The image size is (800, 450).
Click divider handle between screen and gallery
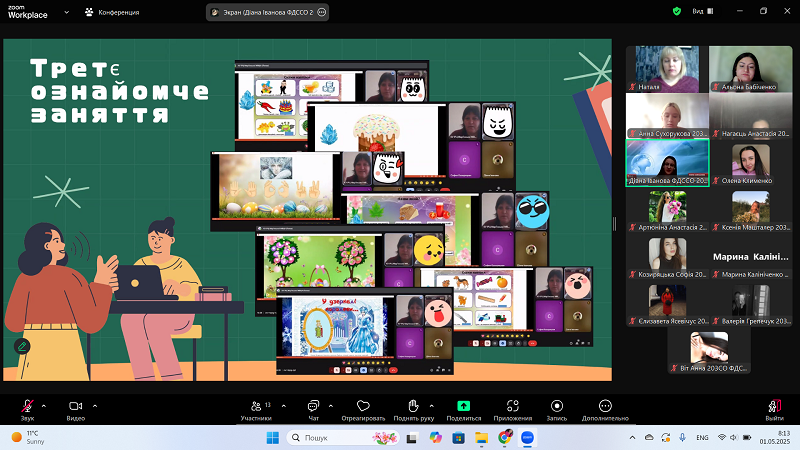pyautogui.click(x=614, y=223)
